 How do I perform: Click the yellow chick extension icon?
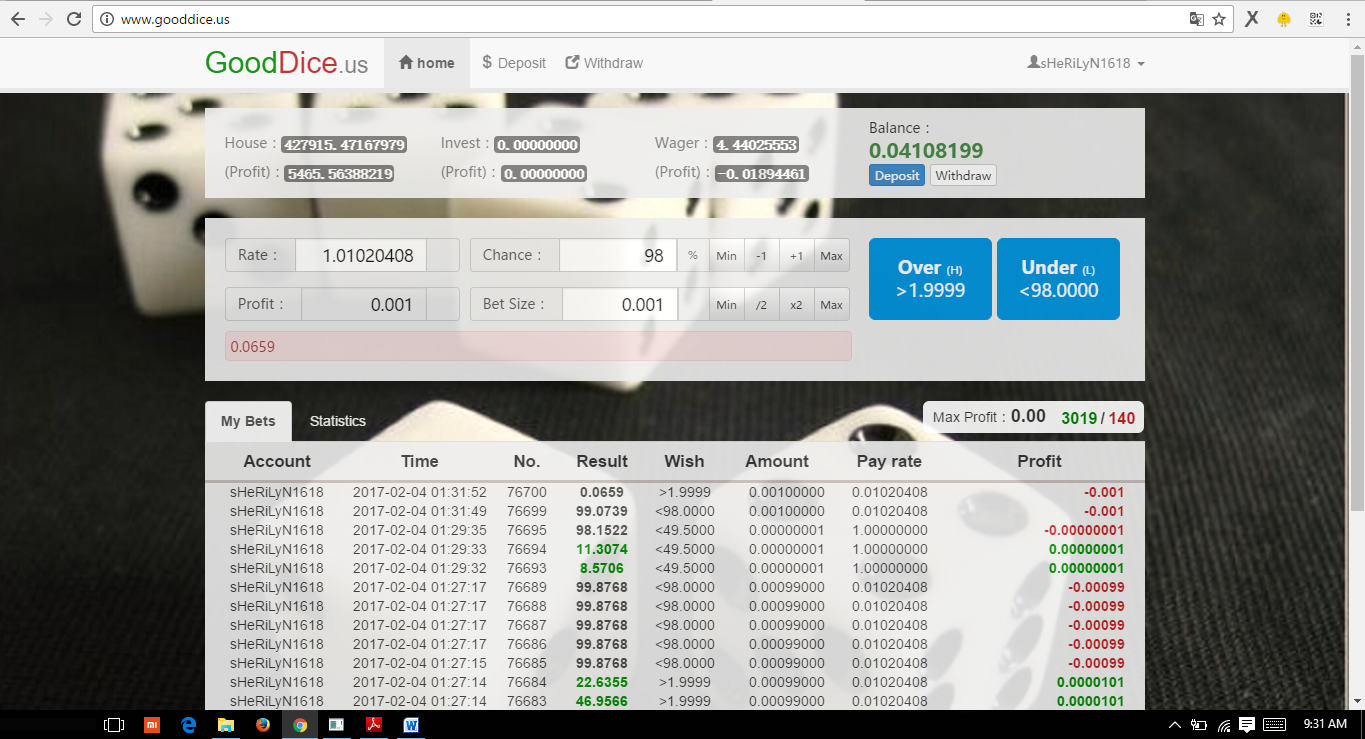click(1284, 19)
